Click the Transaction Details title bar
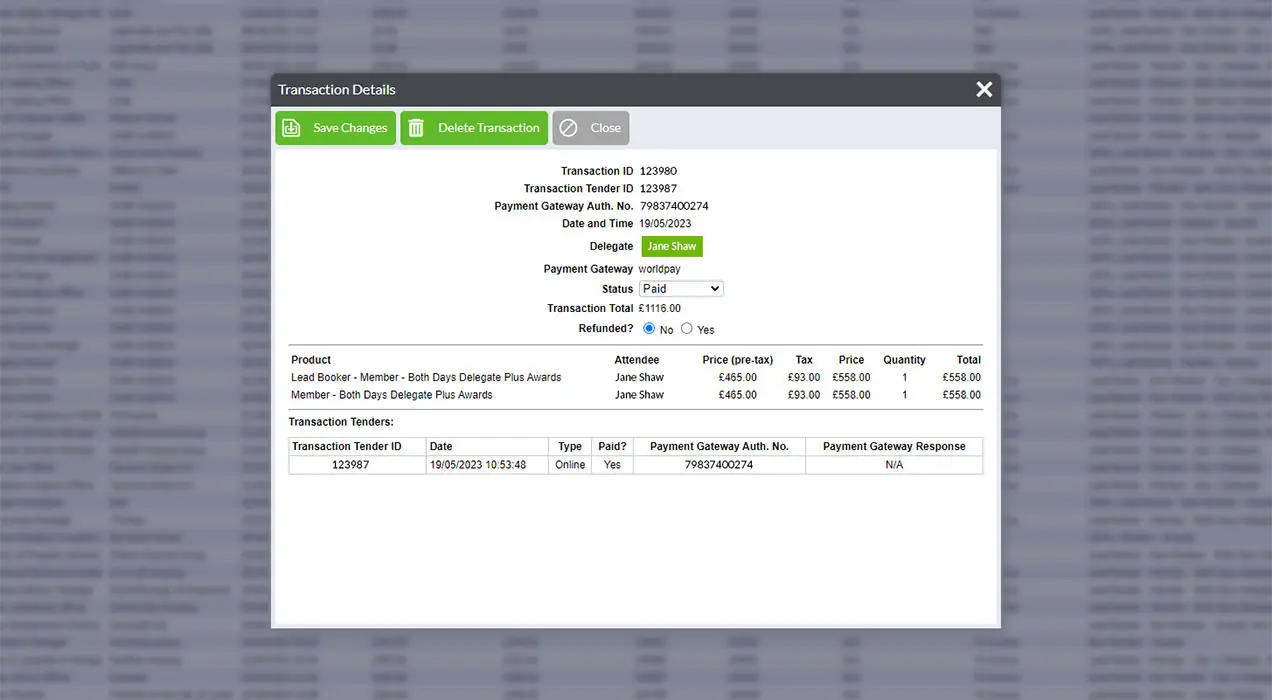 tap(600, 90)
